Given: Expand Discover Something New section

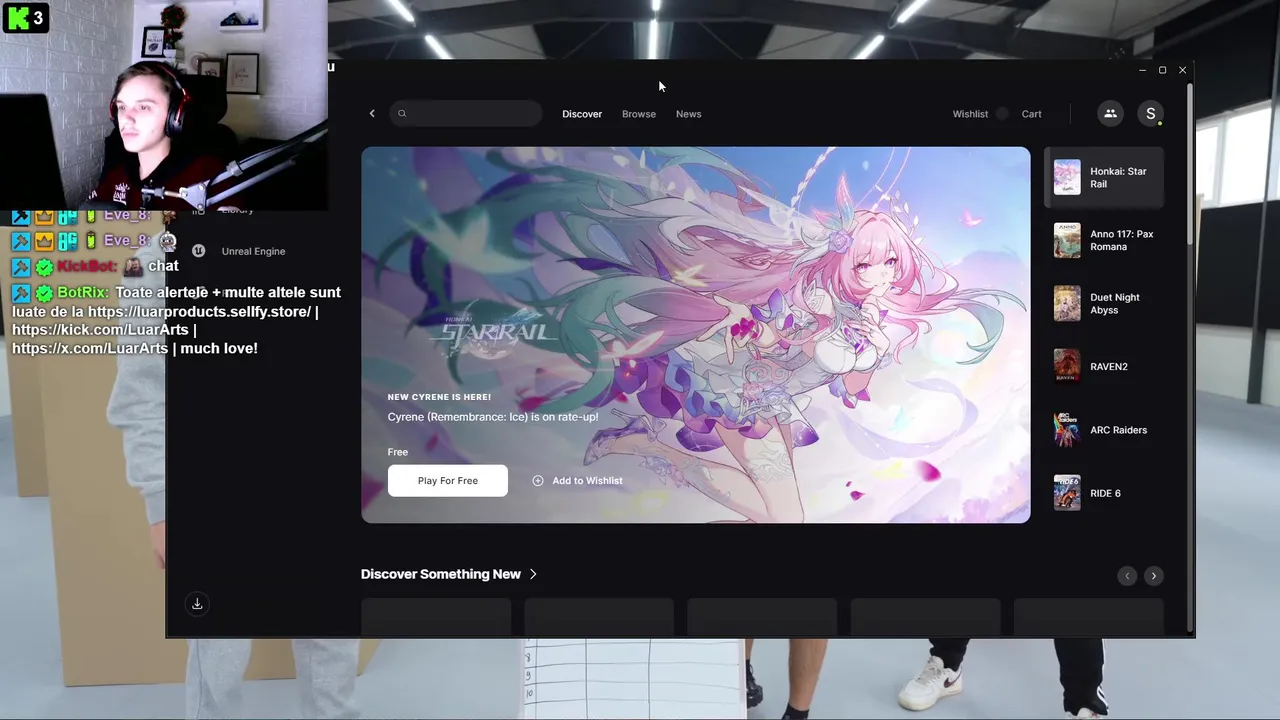Looking at the screenshot, I should 449,574.
